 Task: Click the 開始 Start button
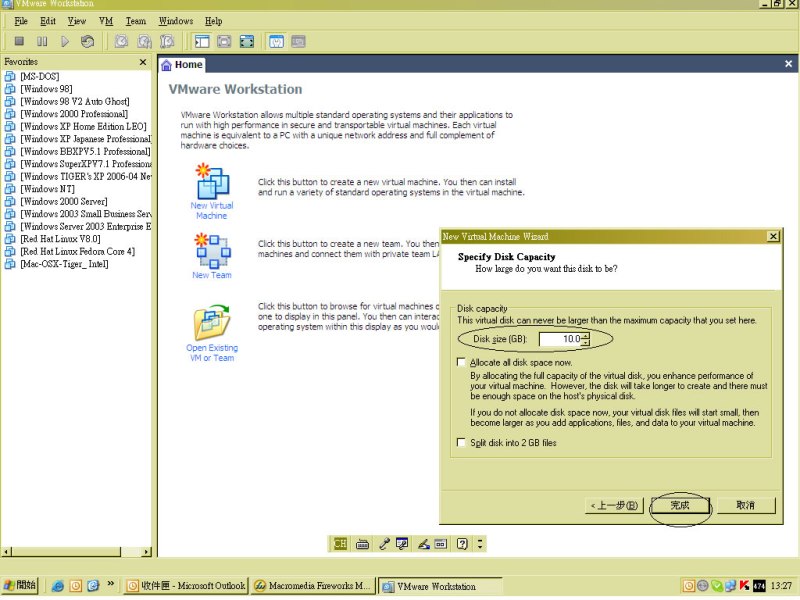coord(19,585)
